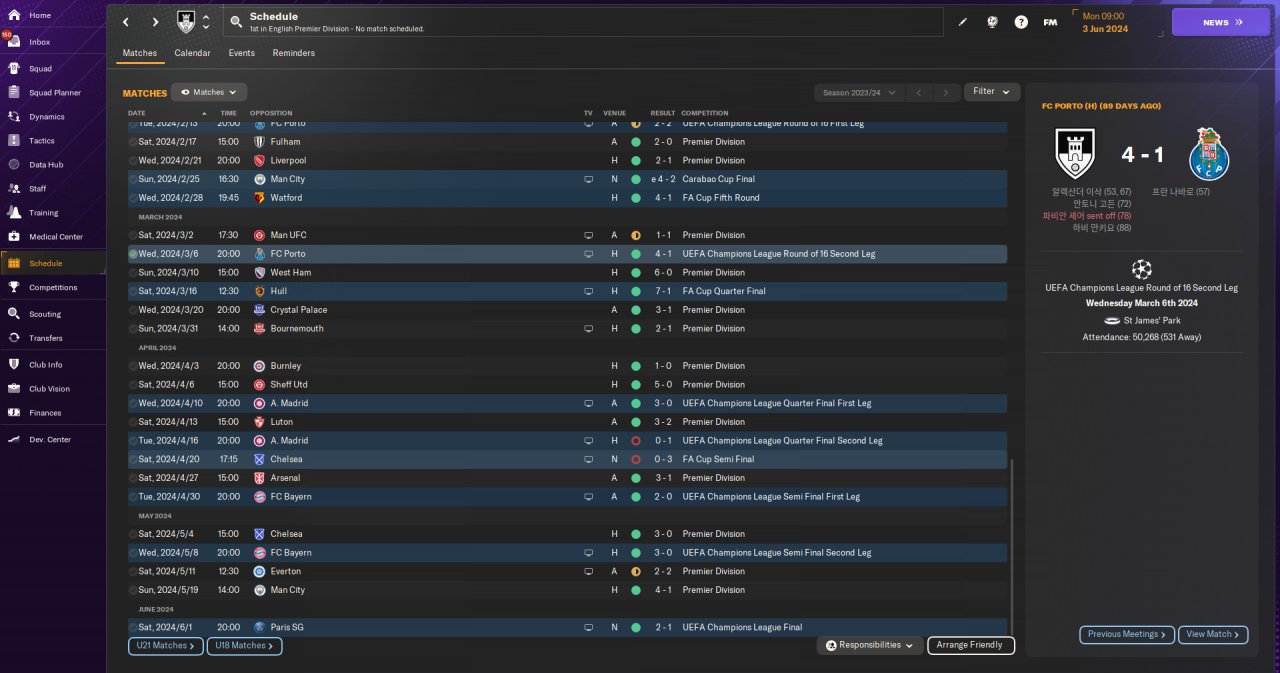The image size is (1280, 673).
Task: Open the Matches view dropdown
Action: click(209, 92)
